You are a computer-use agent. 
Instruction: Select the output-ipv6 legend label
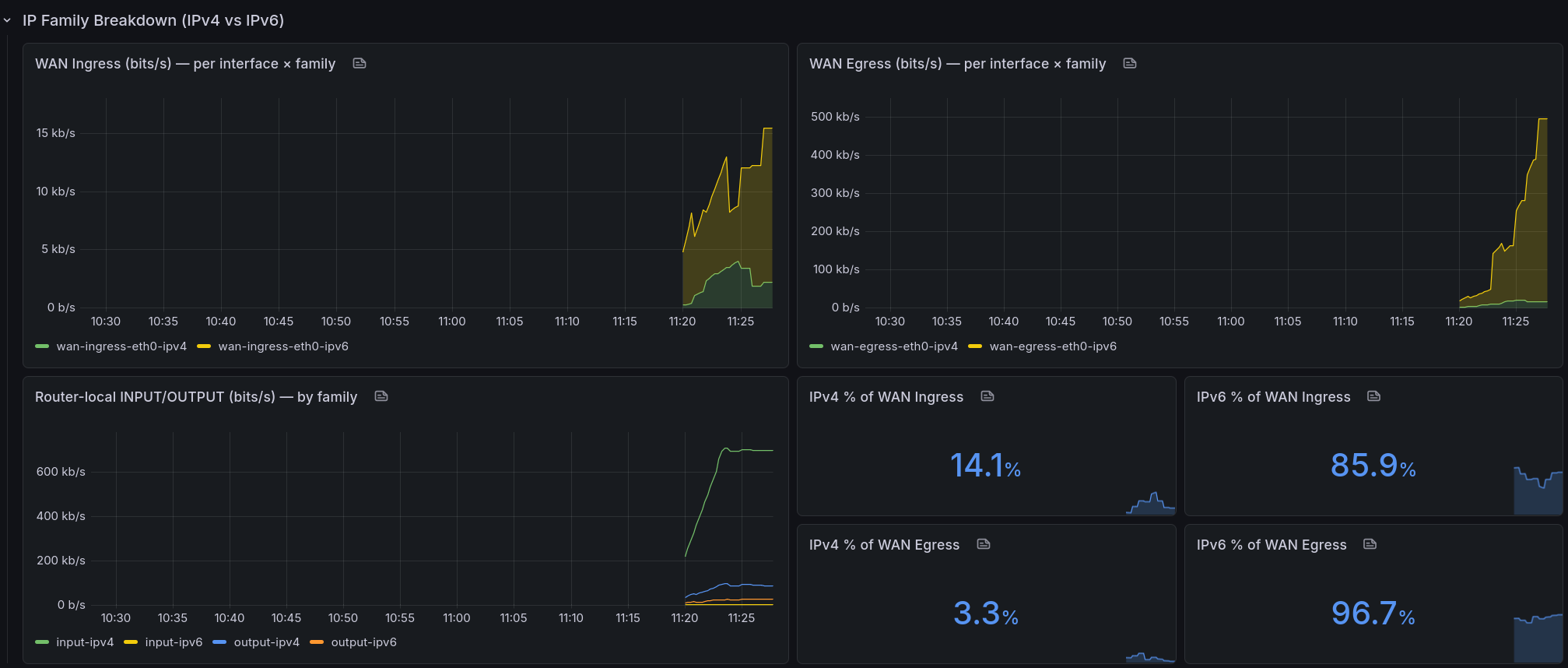363,642
